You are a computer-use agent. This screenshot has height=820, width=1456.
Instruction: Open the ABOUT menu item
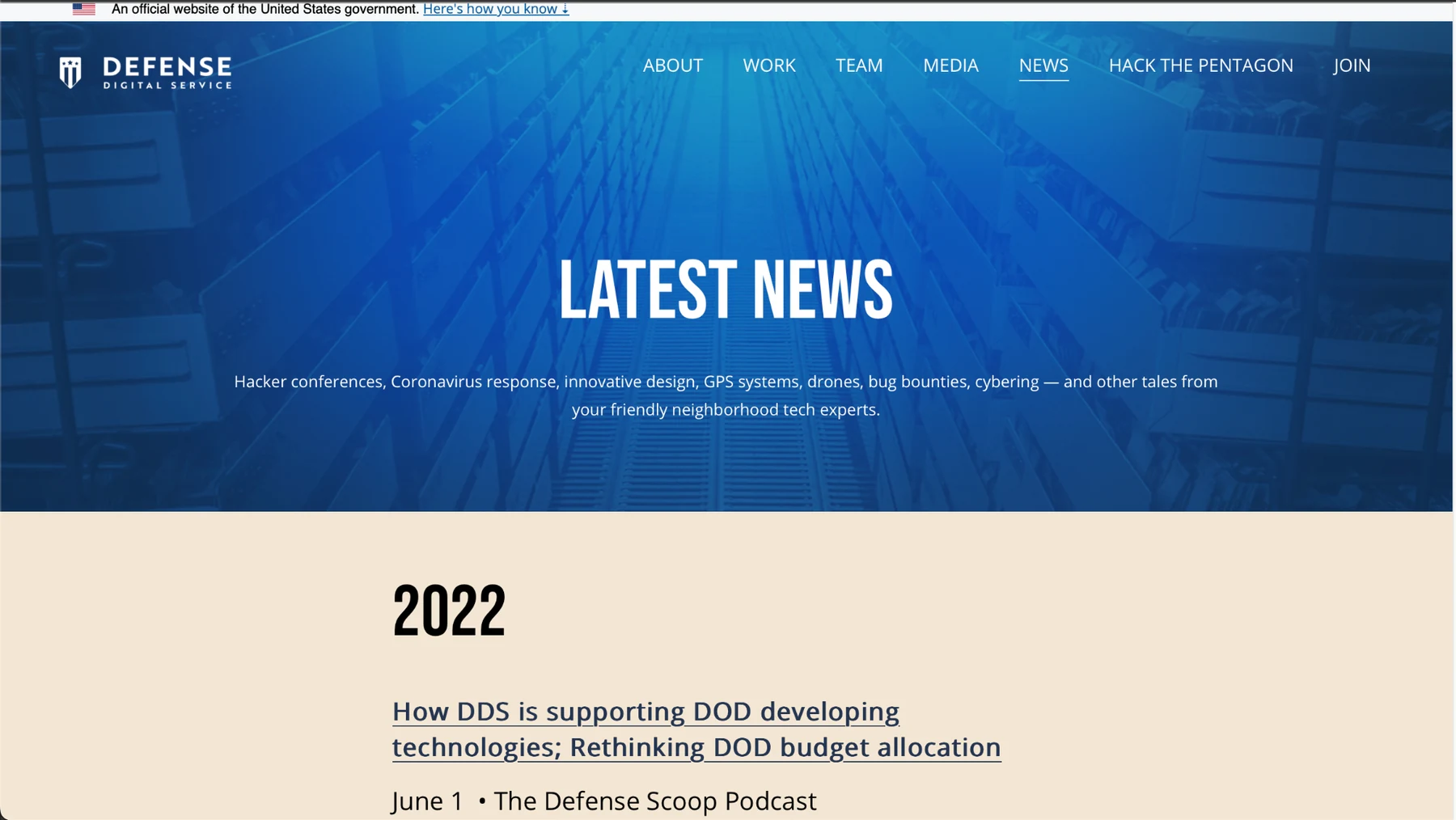click(673, 66)
